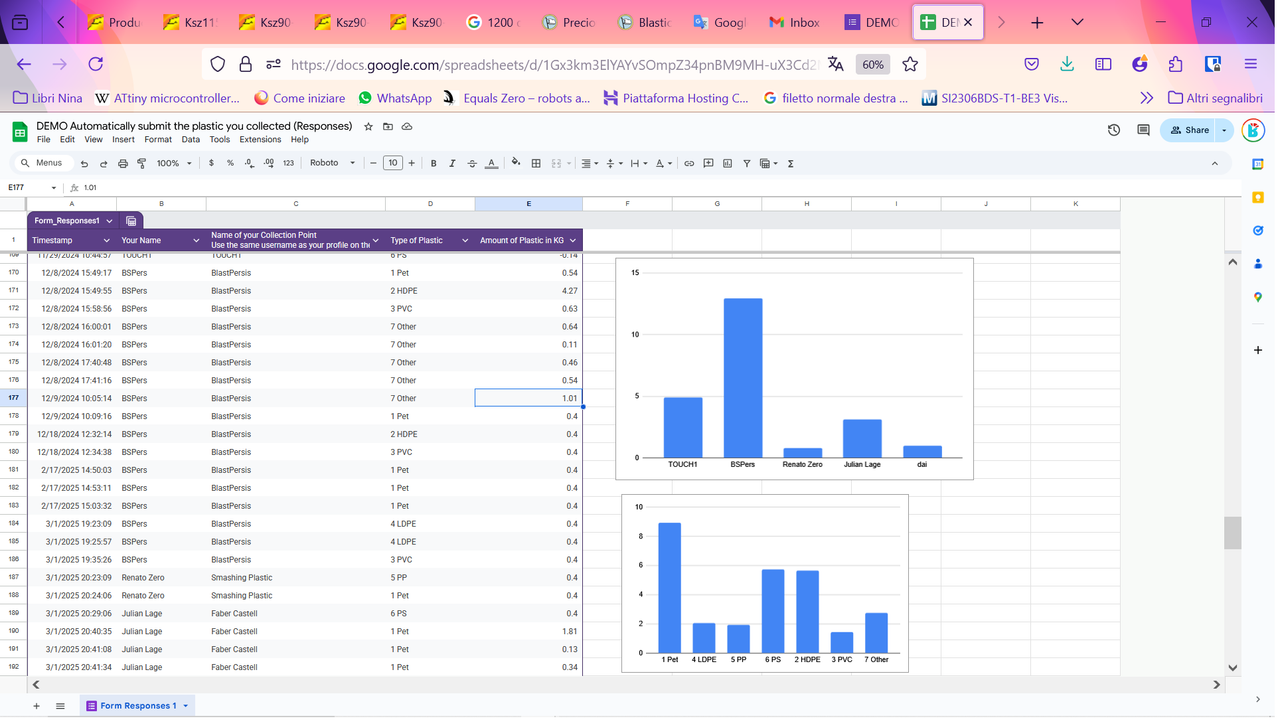Open the Extensions menu
This screenshot has width=1280, height=728.
click(x=260, y=140)
